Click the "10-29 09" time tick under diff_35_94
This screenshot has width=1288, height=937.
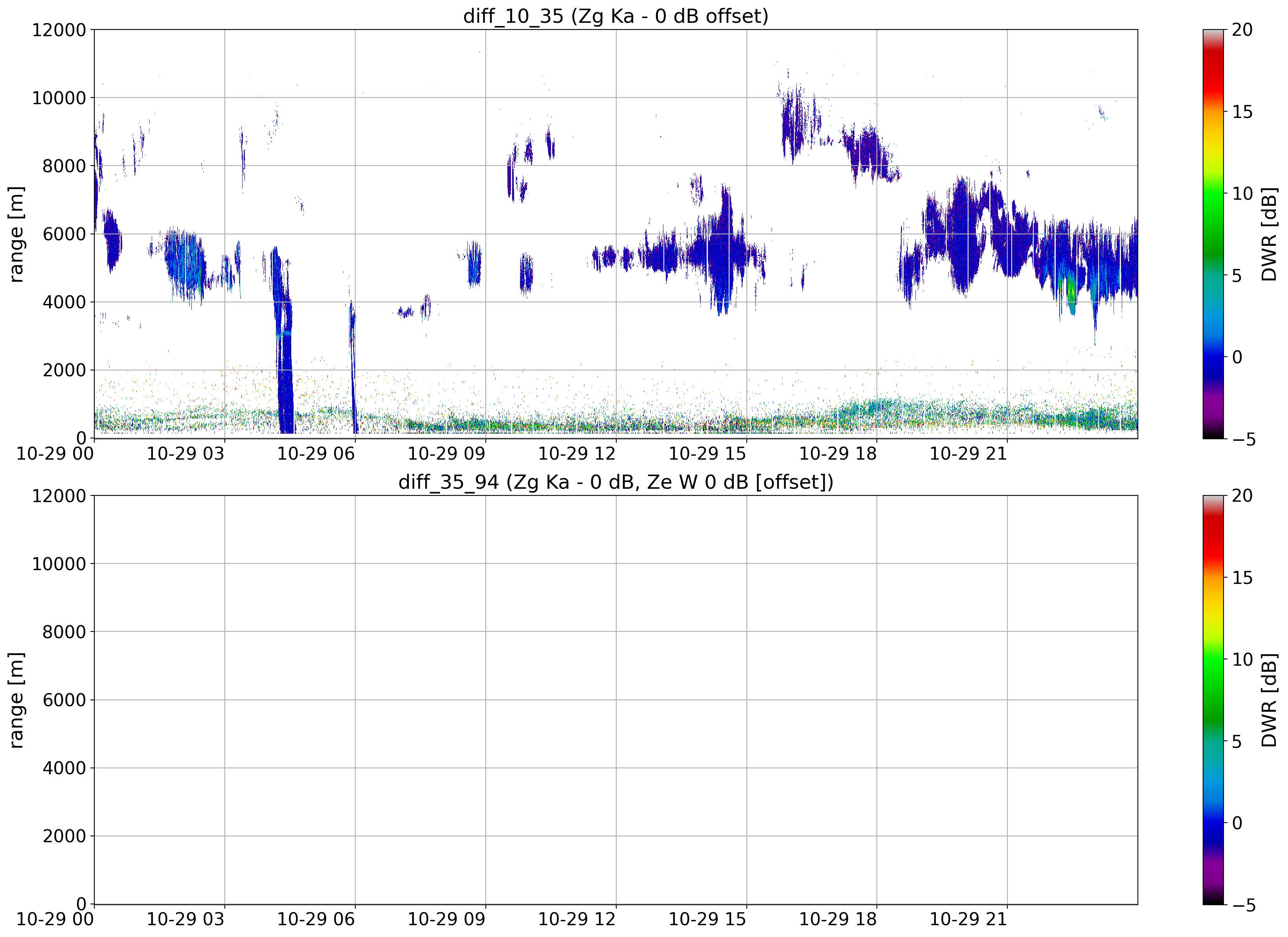(446, 919)
